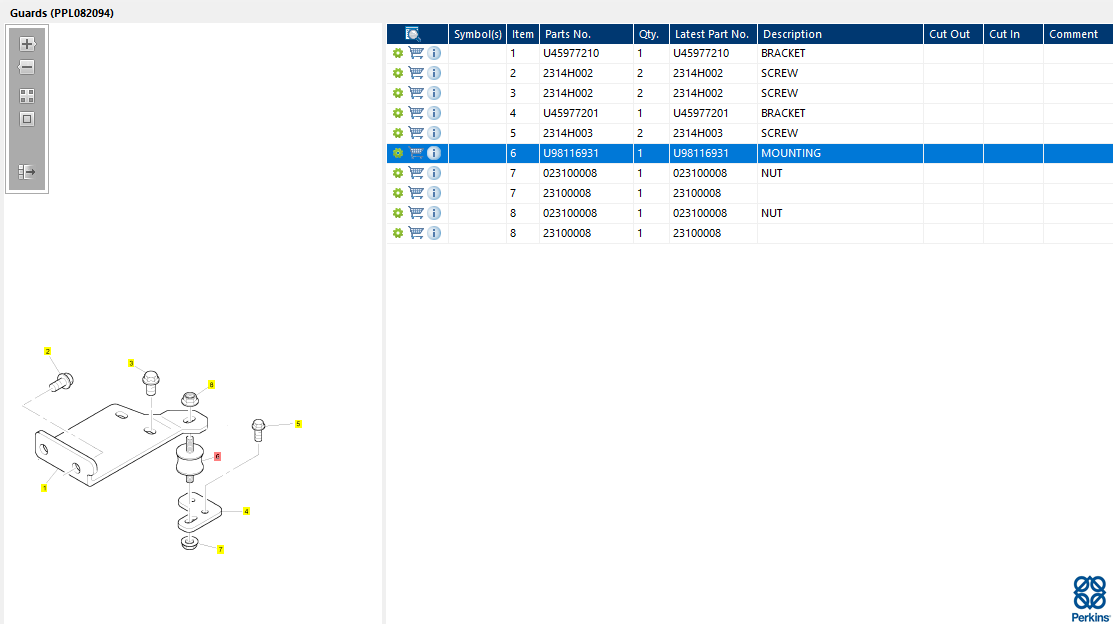This screenshot has height=624, width=1113.
Task: Add item 1 U45977210 bracket to cart
Action: (416, 53)
